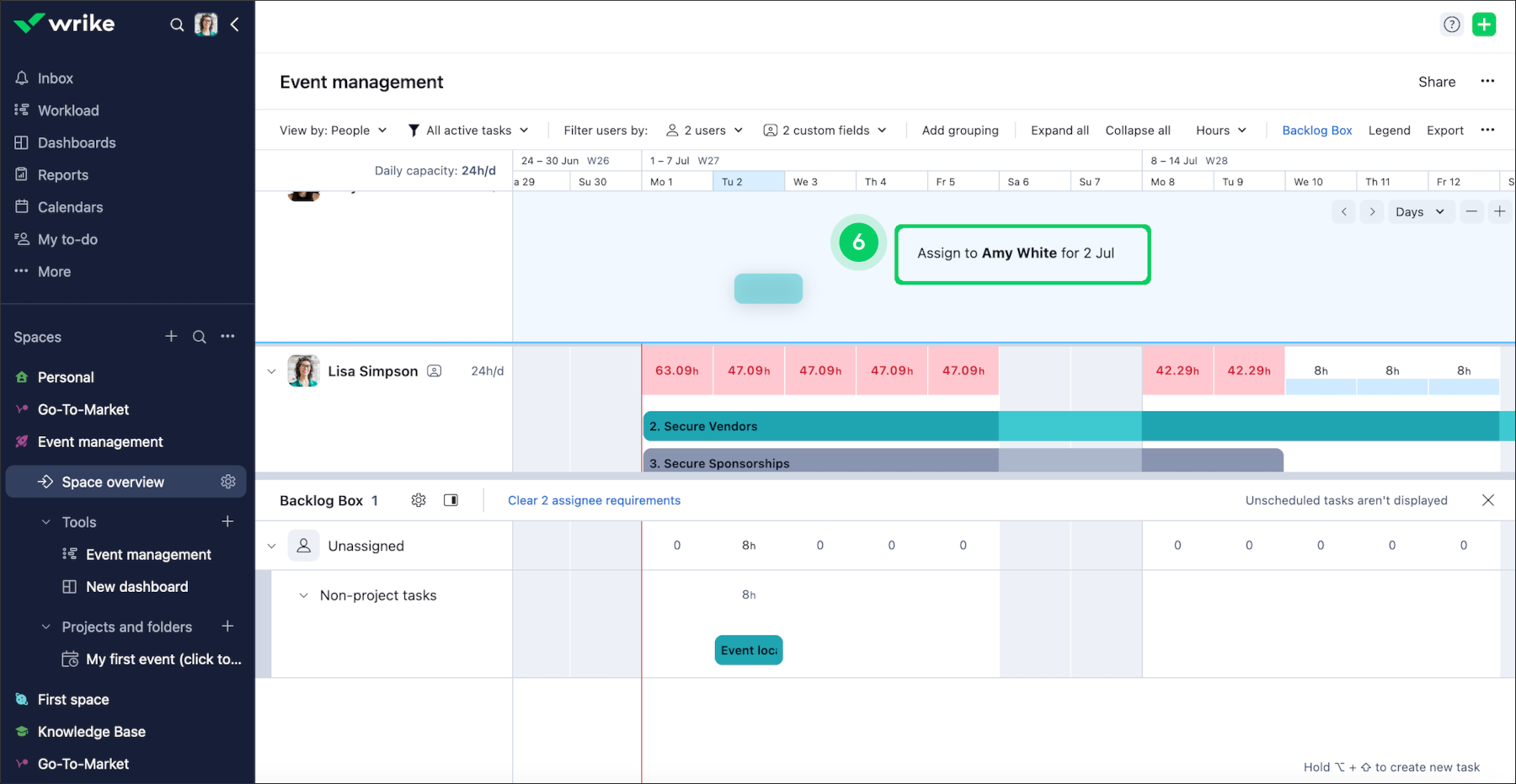Click the Share button
This screenshot has height=784, width=1516.
(1437, 82)
